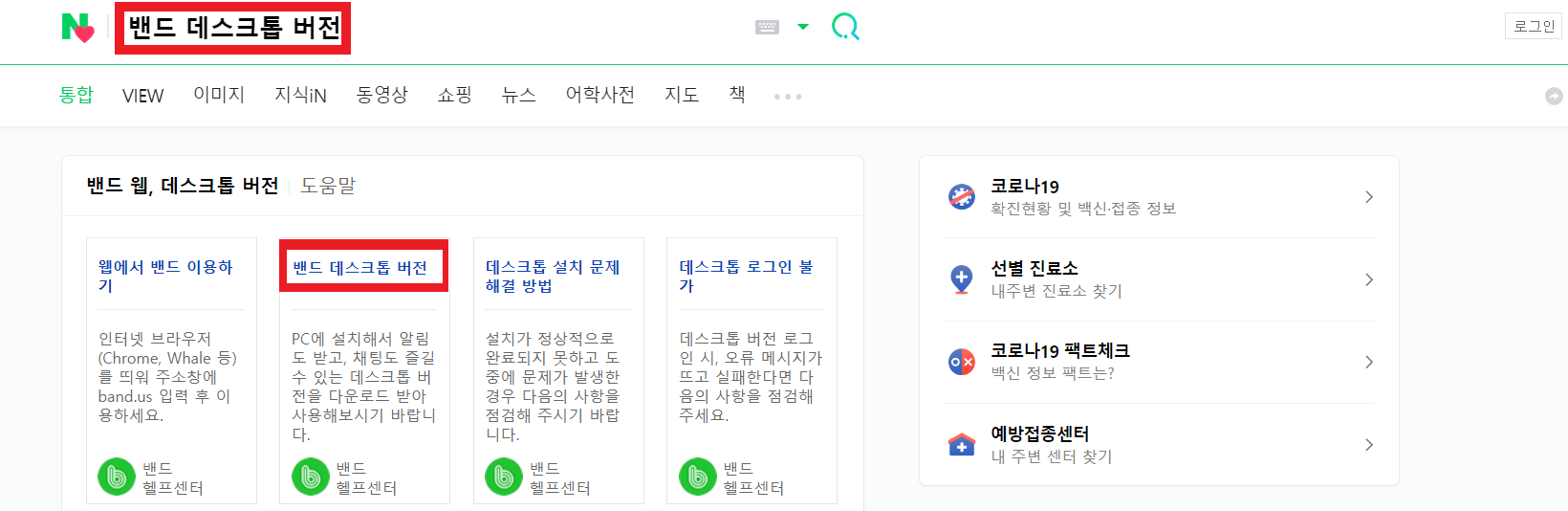Click 백신 정보 팩트는? subtitle
Screen dimensions: 1568x511
[x=1053, y=373]
